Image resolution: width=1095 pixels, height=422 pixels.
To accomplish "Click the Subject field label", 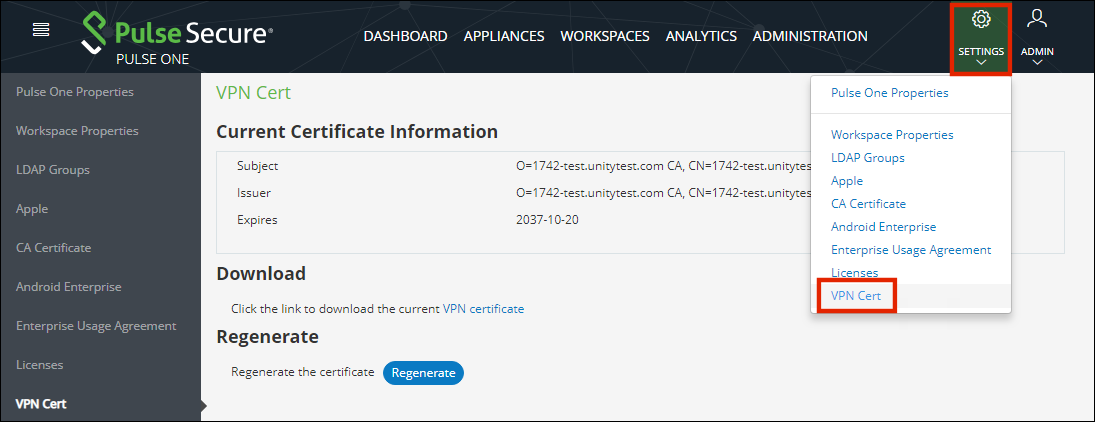I will (x=257, y=166).
